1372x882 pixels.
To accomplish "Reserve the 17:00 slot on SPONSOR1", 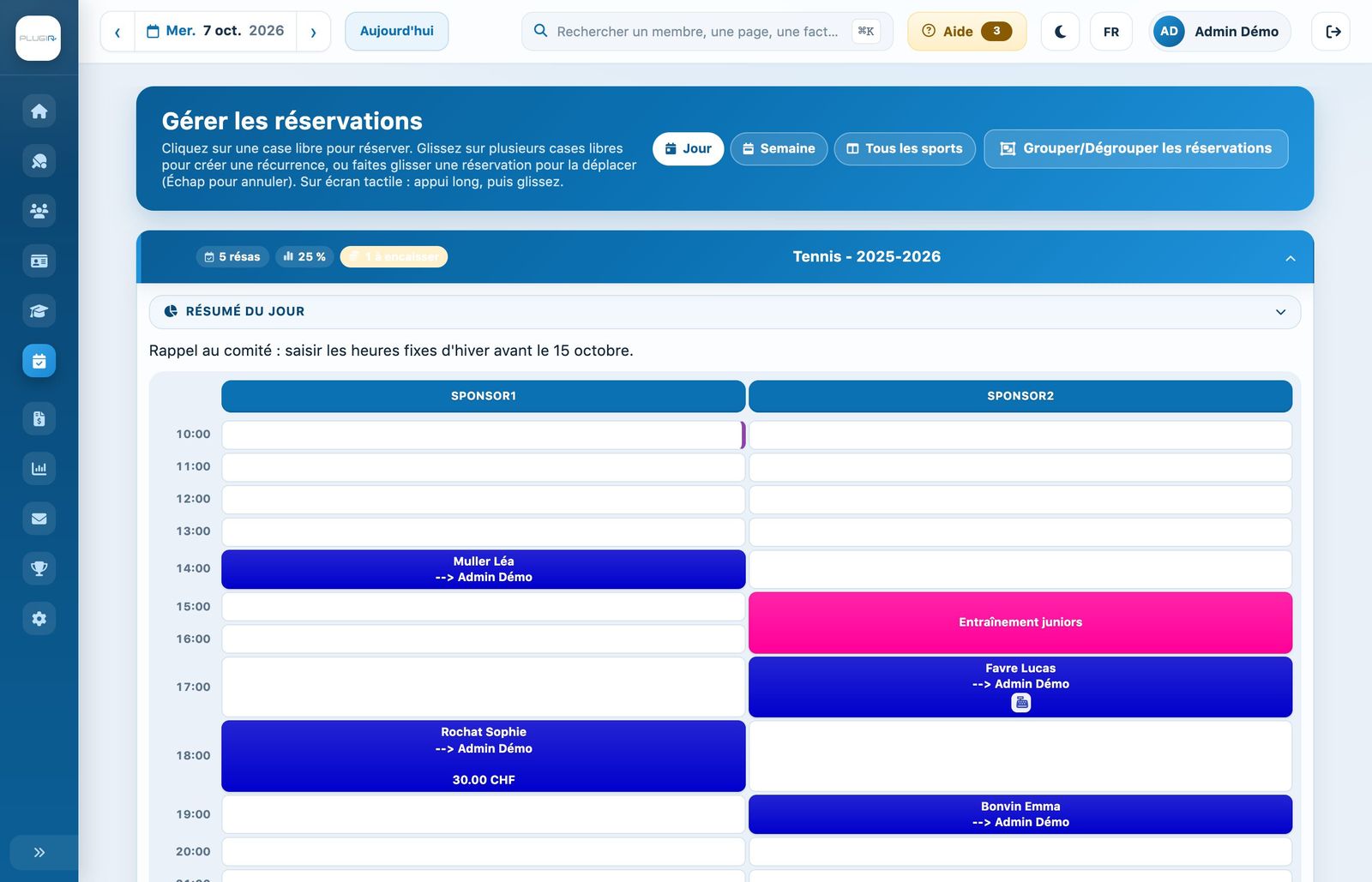I will (x=483, y=687).
